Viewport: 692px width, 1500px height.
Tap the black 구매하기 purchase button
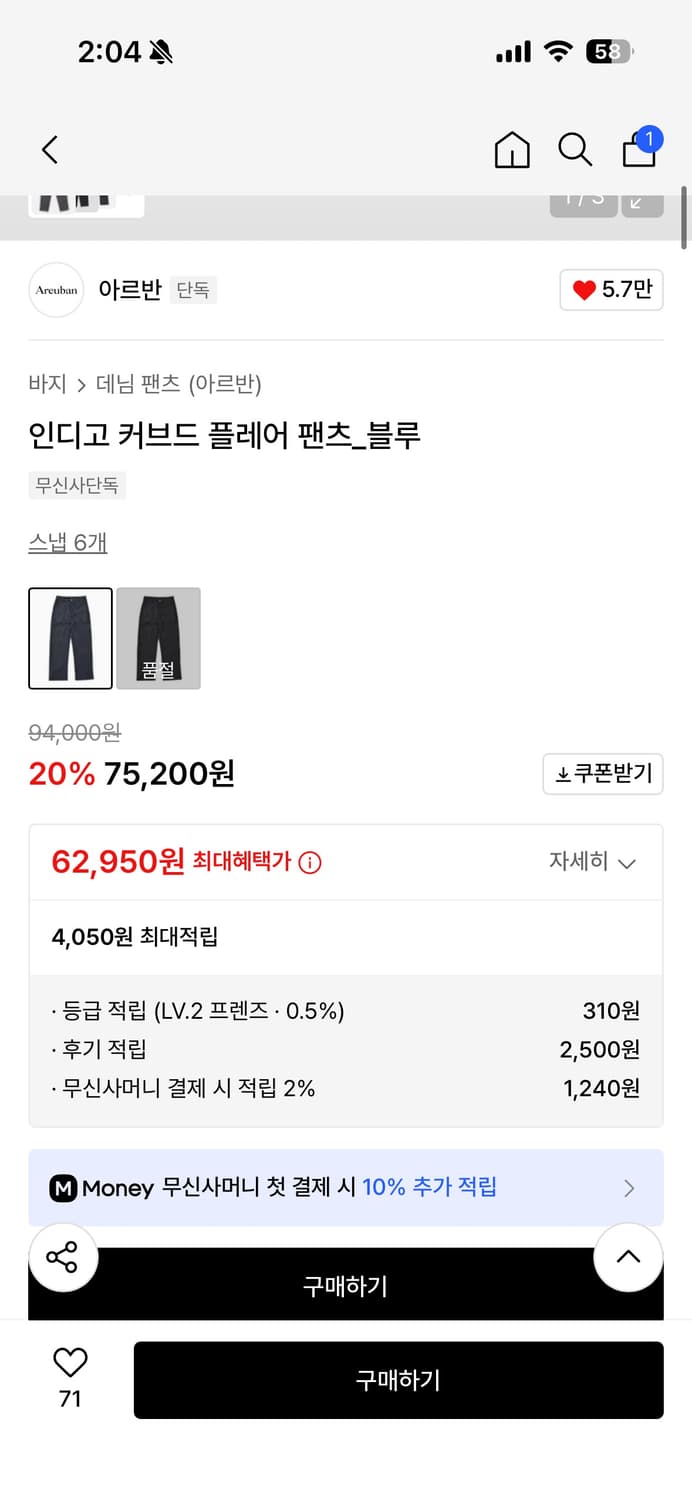pos(398,1380)
